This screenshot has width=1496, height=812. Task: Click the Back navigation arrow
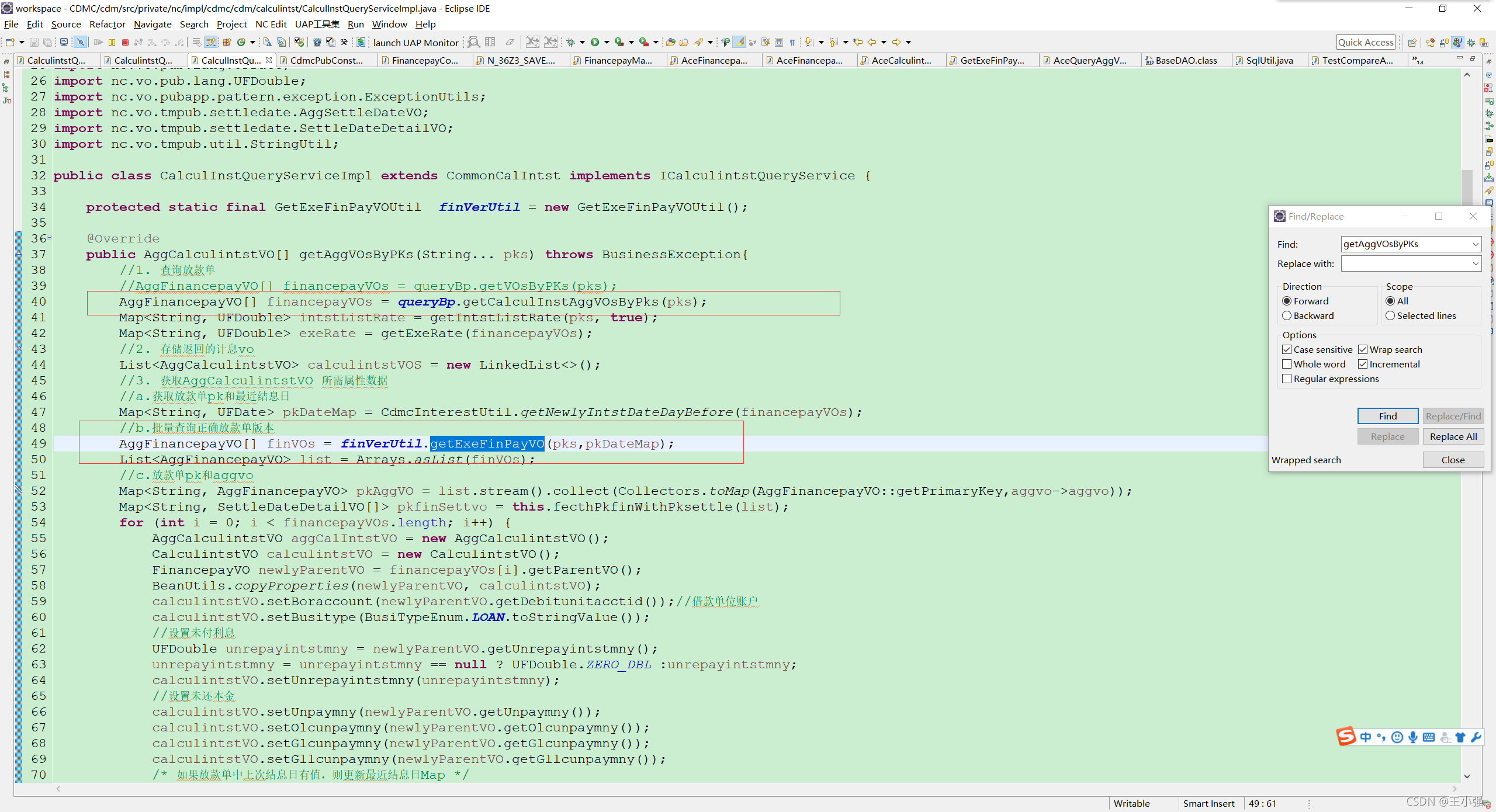tap(872, 42)
